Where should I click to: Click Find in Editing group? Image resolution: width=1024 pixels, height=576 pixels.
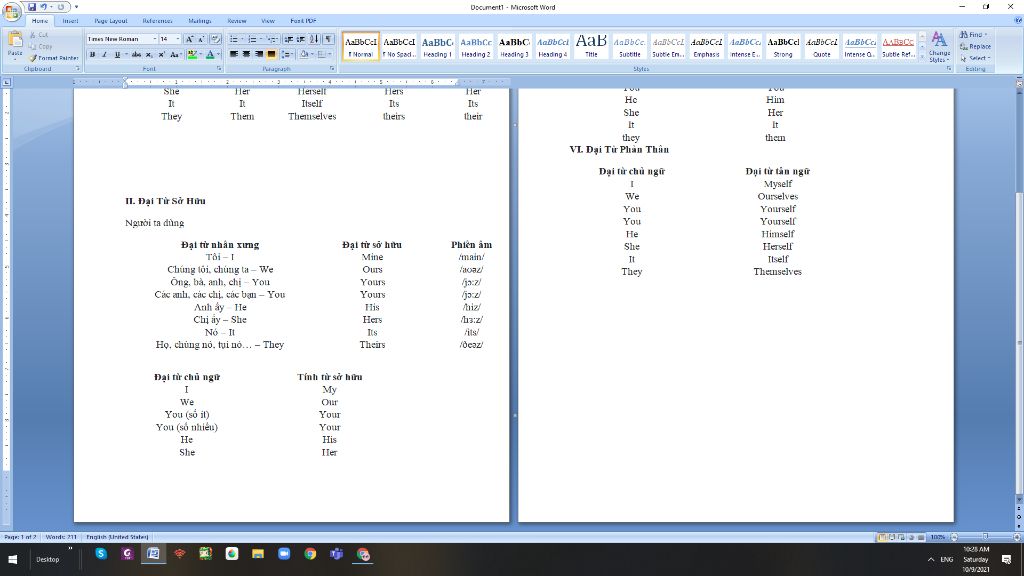[973, 35]
